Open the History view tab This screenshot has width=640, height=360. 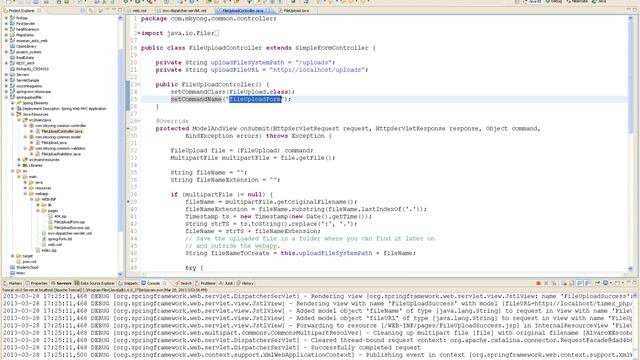pos(245,283)
